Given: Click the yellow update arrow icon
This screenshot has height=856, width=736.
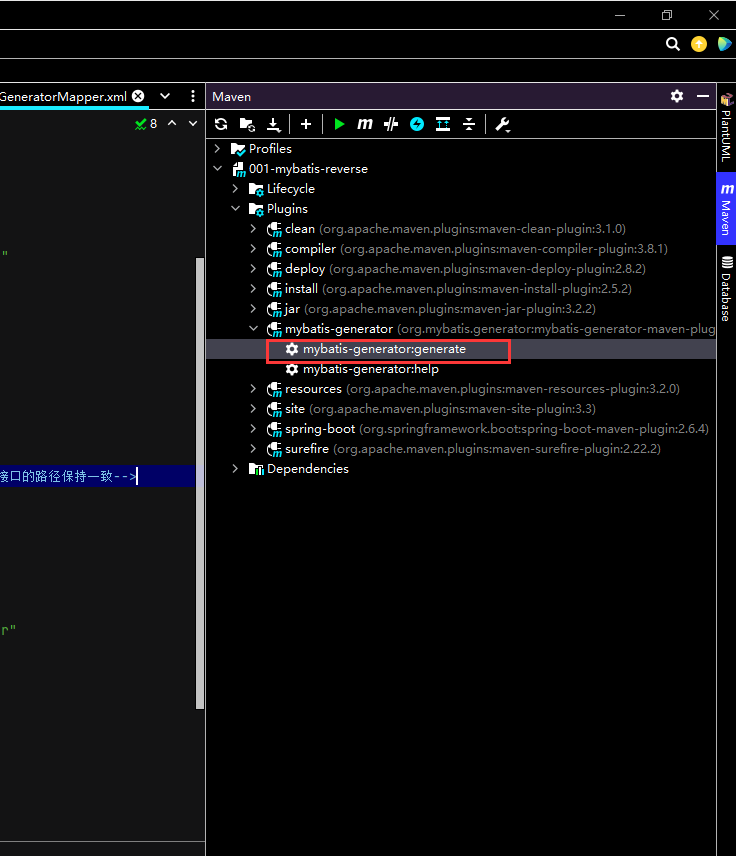Looking at the screenshot, I should [x=699, y=44].
